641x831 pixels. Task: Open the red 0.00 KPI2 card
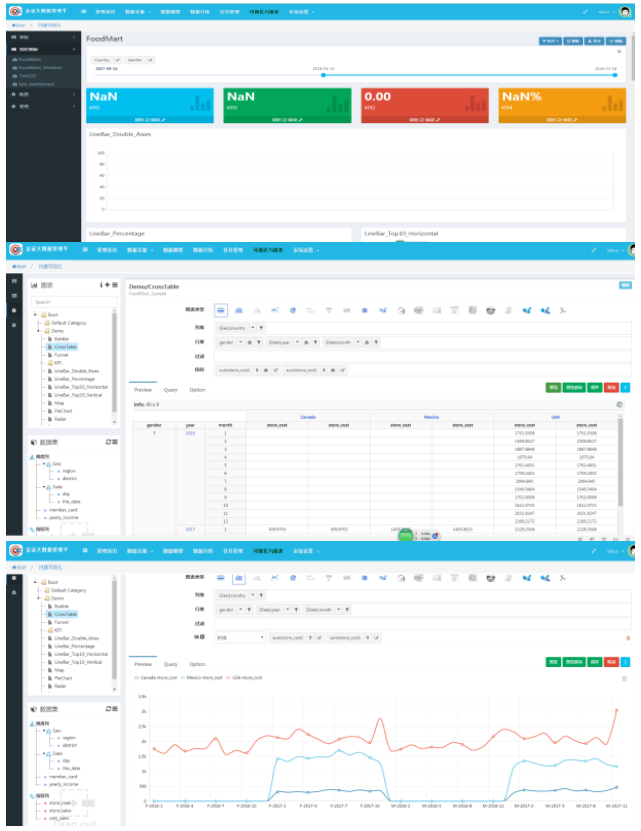425,105
